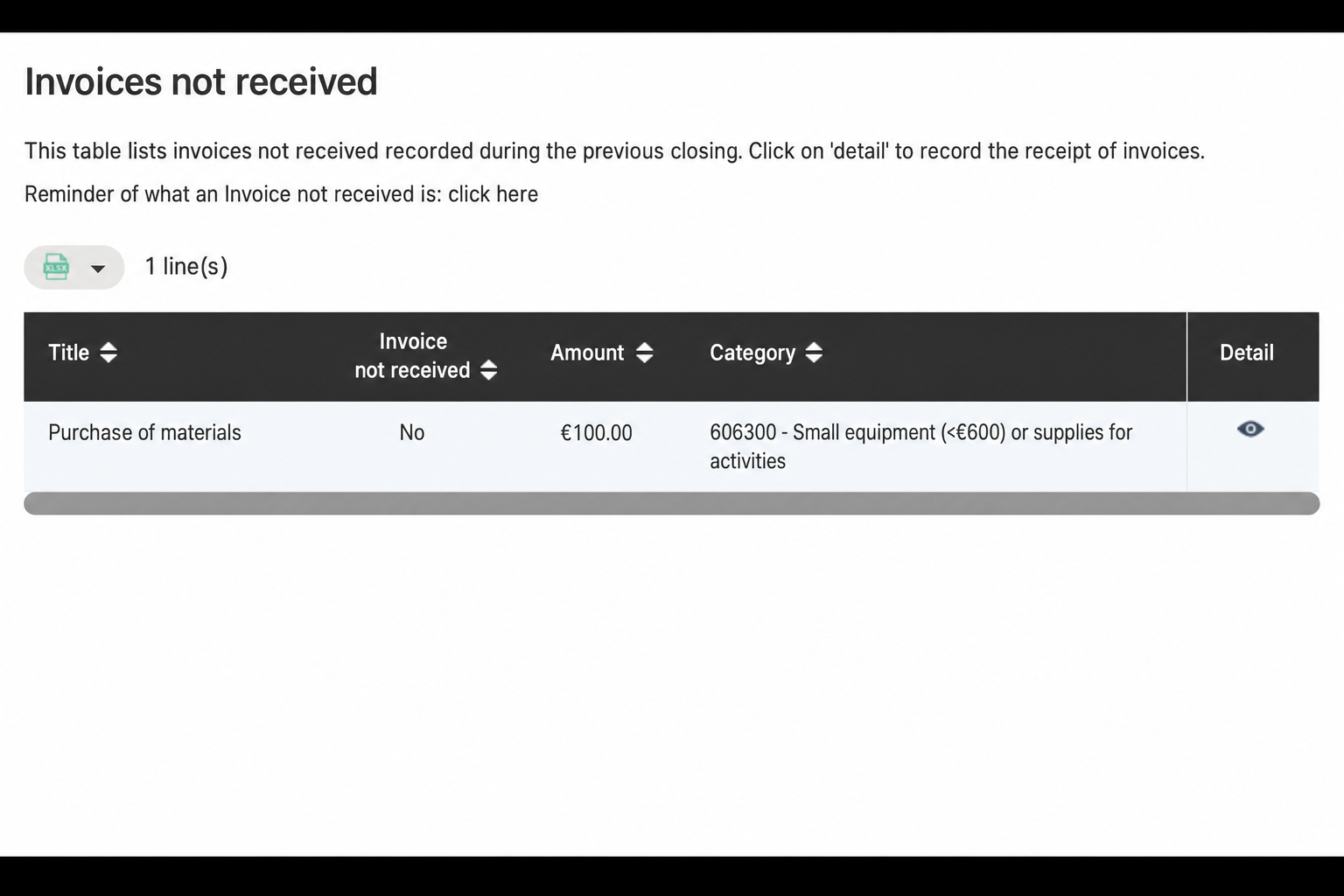This screenshot has width=1344, height=896.
Task: Click the 606300 Small equipment category cell
Action: 920,446
